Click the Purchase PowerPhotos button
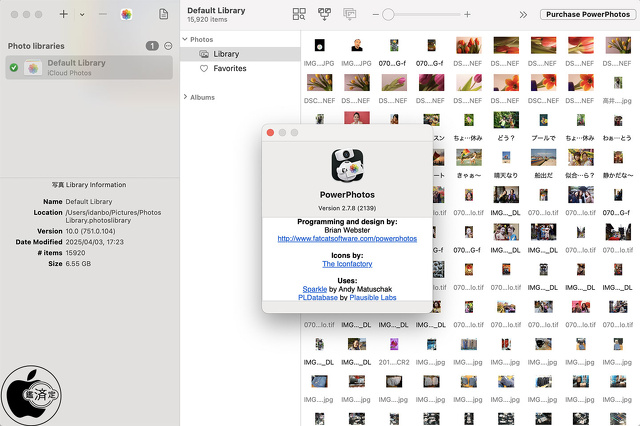The image size is (640, 426). [x=586, y=15]
